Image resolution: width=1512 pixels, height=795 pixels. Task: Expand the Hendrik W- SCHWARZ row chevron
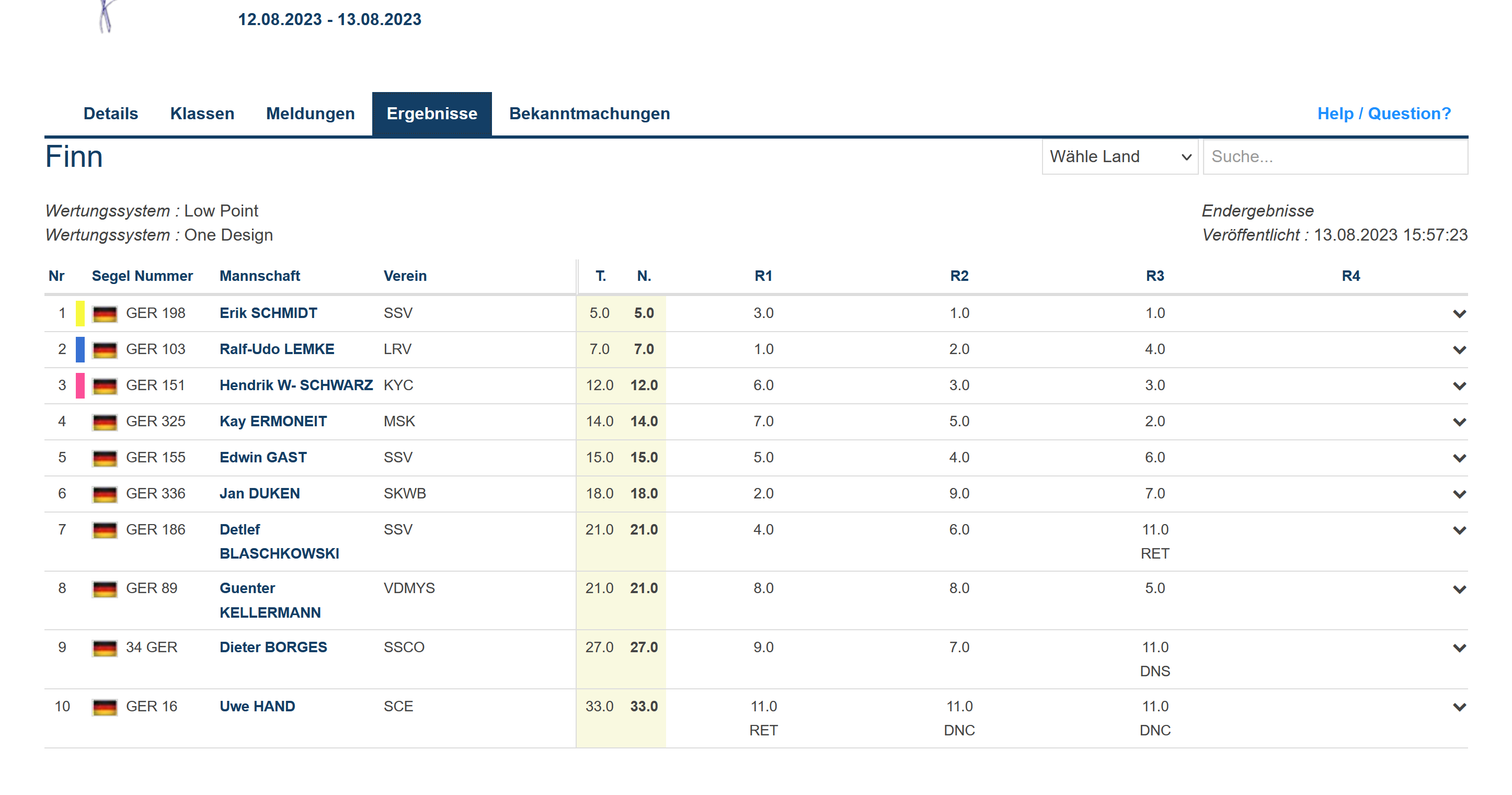tap(1459, 386)
